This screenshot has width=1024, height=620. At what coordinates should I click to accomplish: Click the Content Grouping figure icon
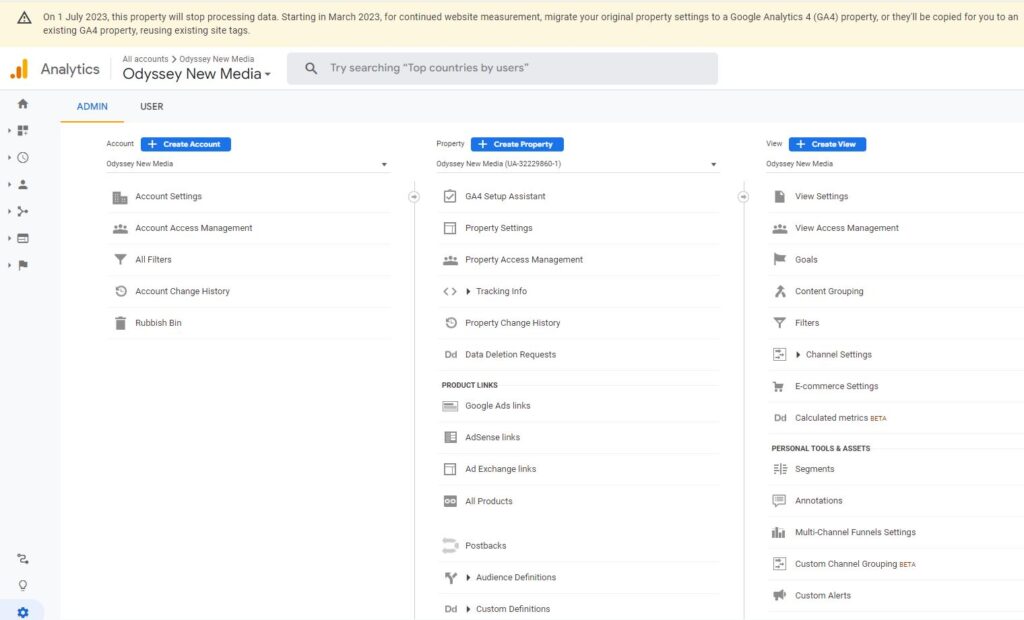pos(780,291)
